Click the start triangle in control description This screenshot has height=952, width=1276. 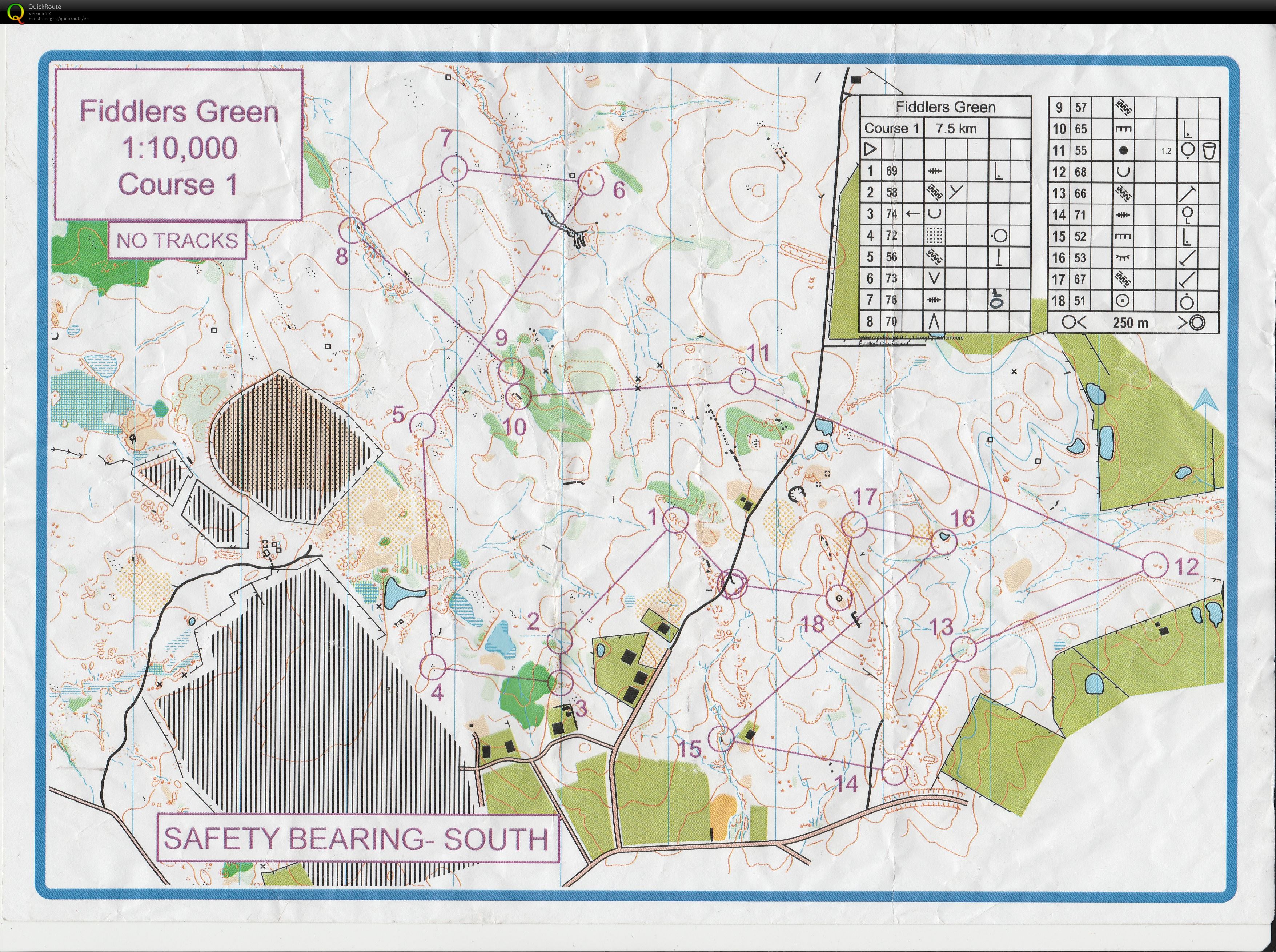[x=870, y=150]
